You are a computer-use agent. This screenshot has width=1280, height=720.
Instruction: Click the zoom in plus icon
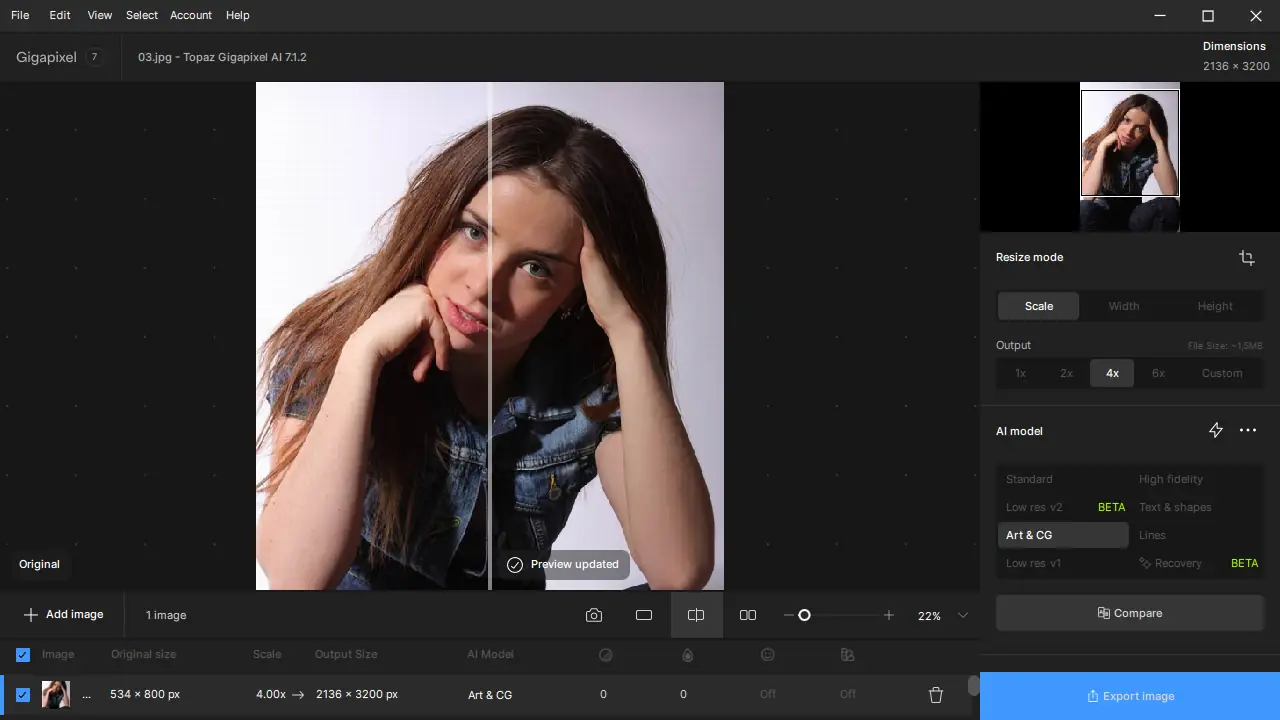[x=888, y=615]
